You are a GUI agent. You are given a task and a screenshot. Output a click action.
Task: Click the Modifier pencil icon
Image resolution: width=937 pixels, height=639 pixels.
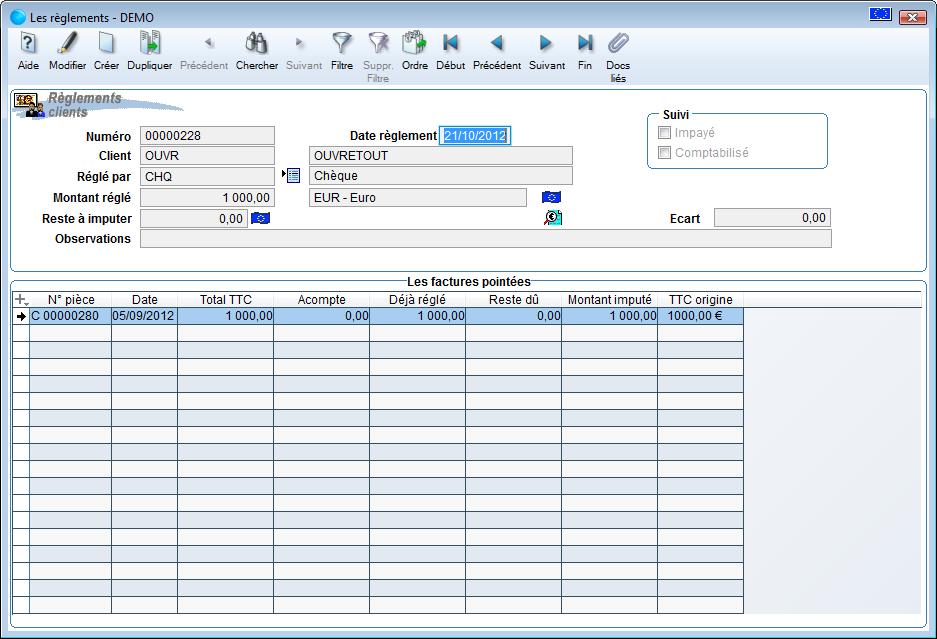(x=67, y=43)
